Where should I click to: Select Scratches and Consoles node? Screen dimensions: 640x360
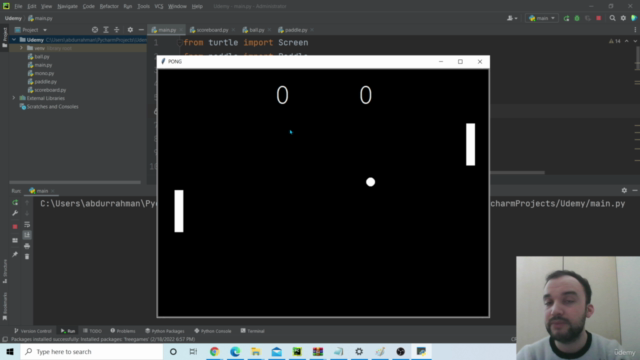(x=52, y=107)
